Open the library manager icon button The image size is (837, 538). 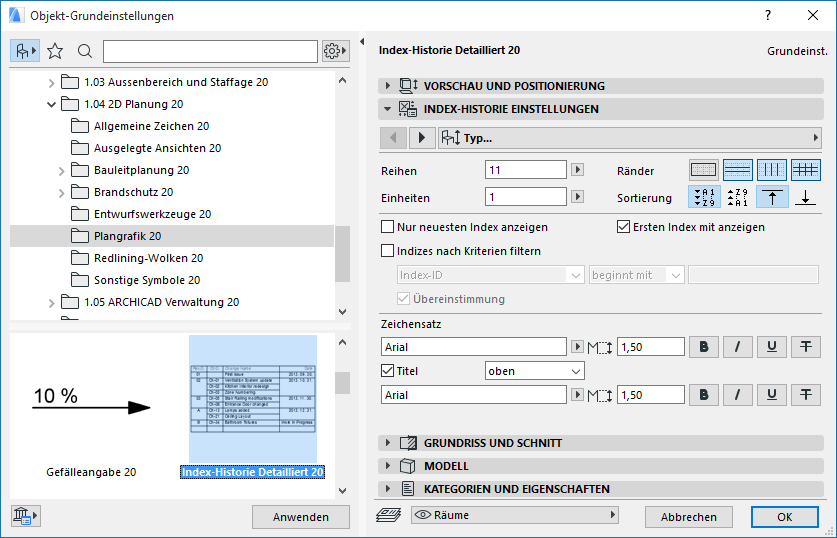25,516
